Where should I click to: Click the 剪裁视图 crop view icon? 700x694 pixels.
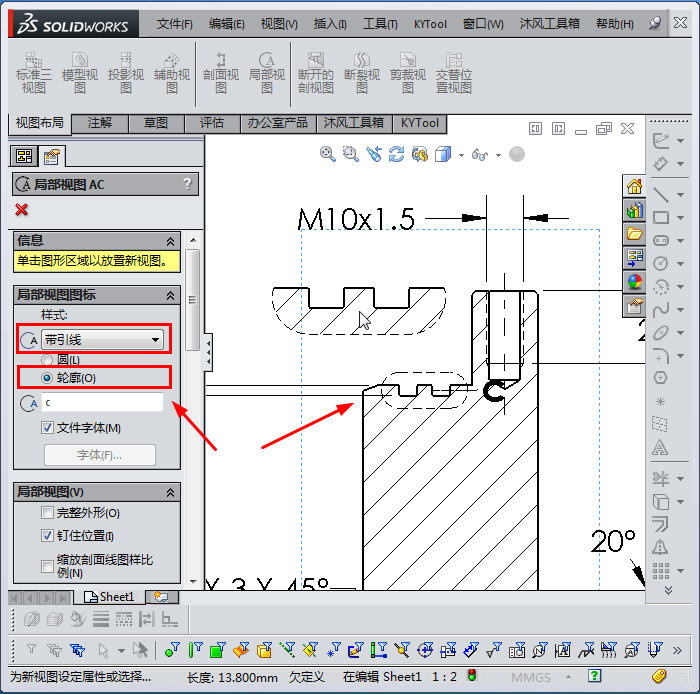(x=408, y=72)
